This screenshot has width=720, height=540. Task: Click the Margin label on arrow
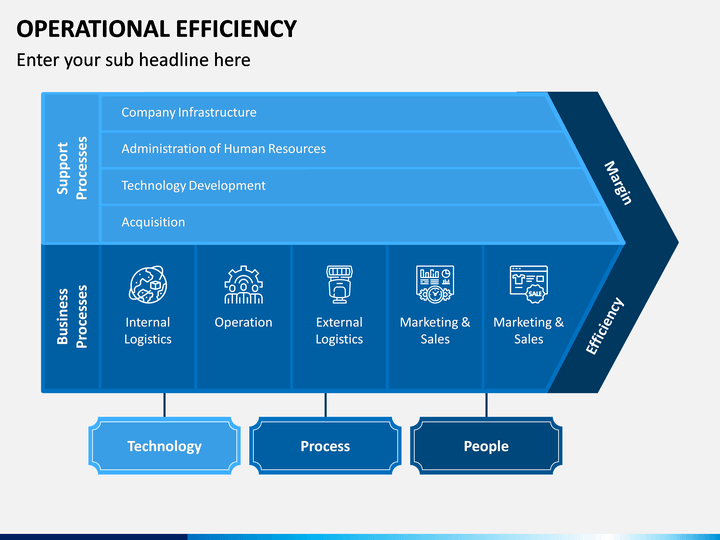coord(618,182)
